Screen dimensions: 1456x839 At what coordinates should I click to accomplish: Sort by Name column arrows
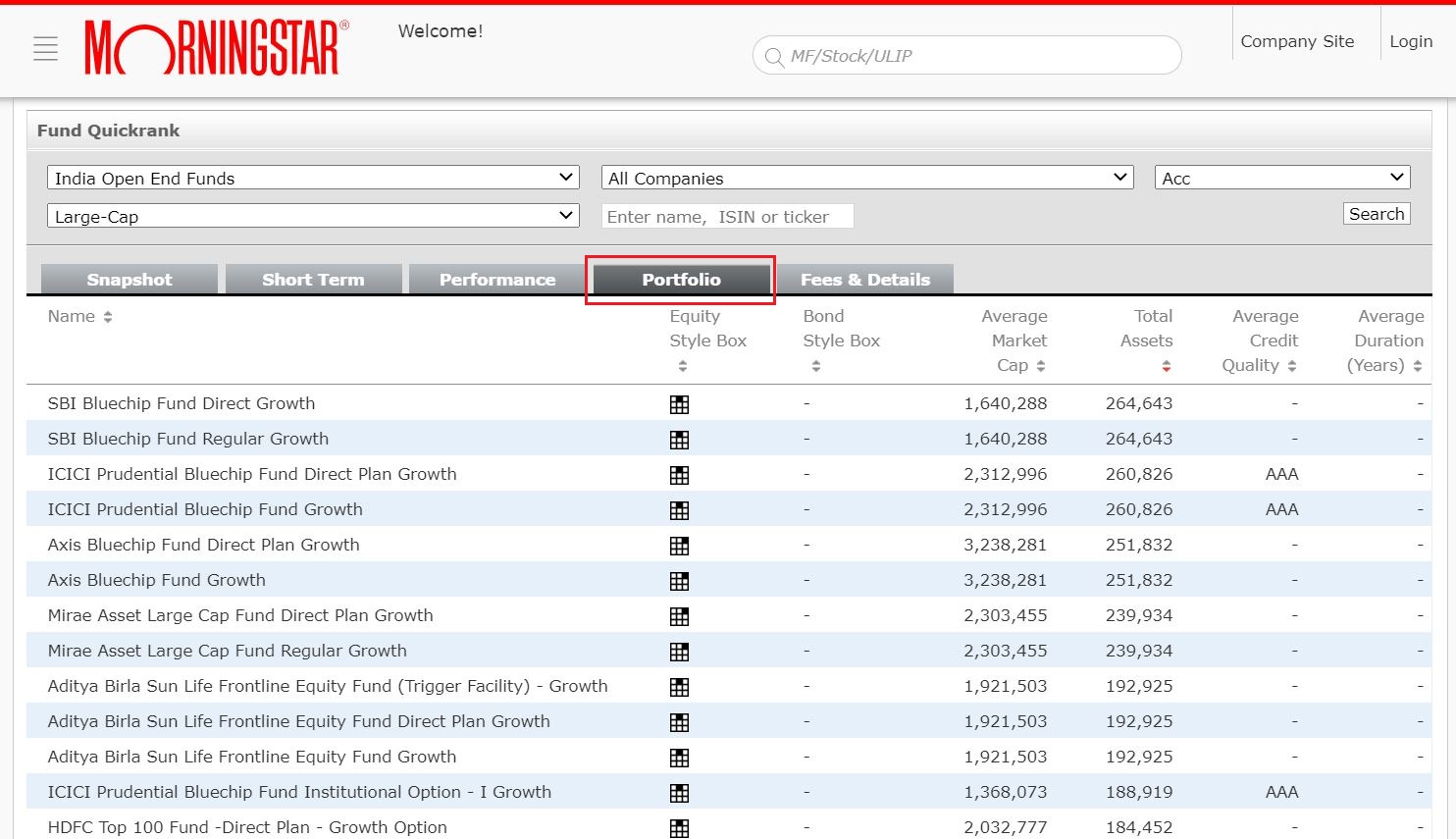click(x=108, y=317)
